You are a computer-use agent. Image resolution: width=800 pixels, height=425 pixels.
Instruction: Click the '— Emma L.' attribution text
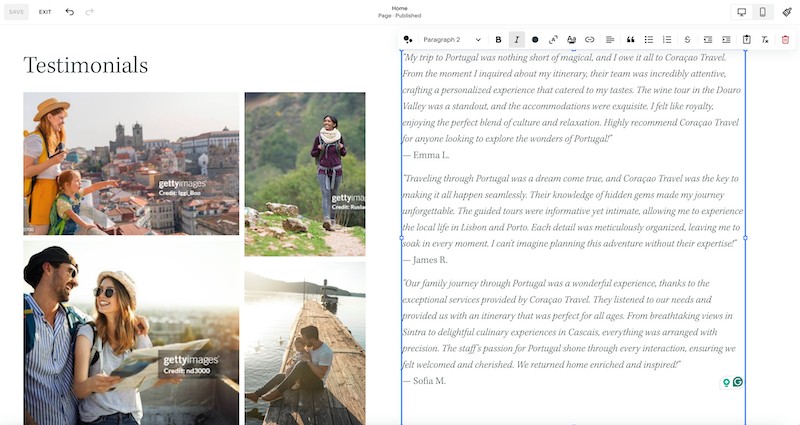point(426,155)
